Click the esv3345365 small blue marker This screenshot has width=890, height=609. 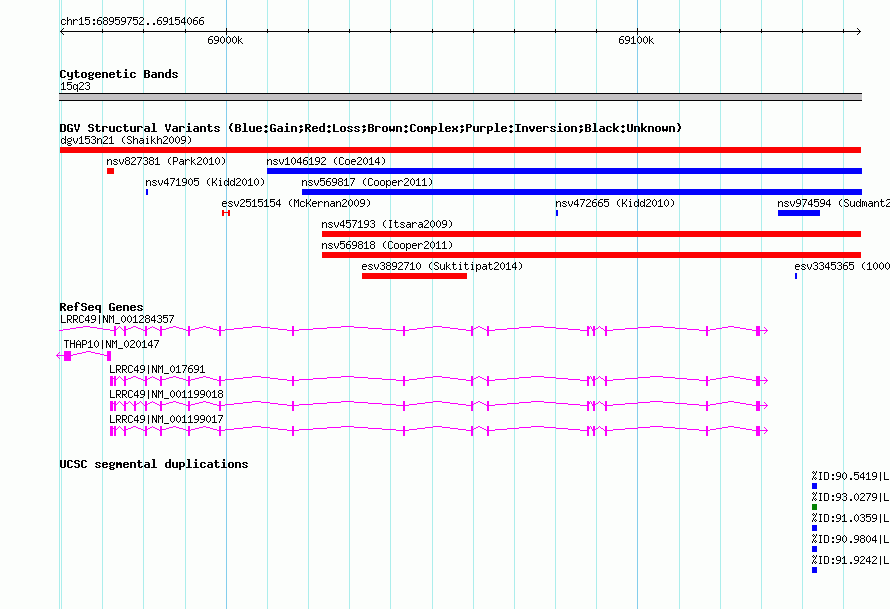796,276
